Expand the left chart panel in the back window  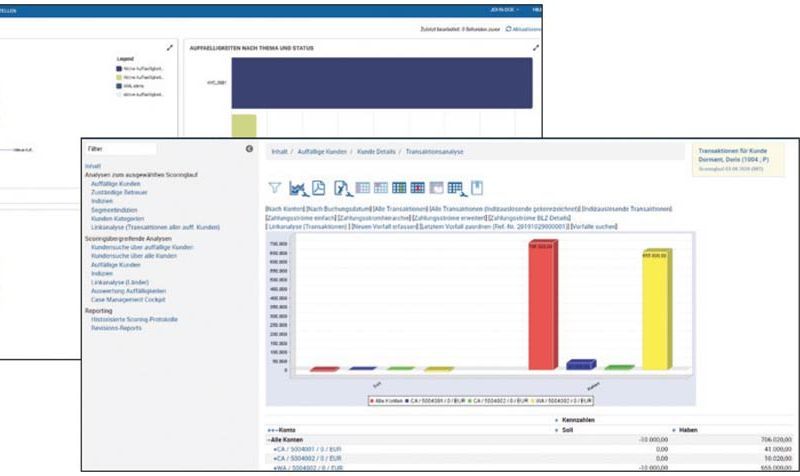click(x=170, y=47)
